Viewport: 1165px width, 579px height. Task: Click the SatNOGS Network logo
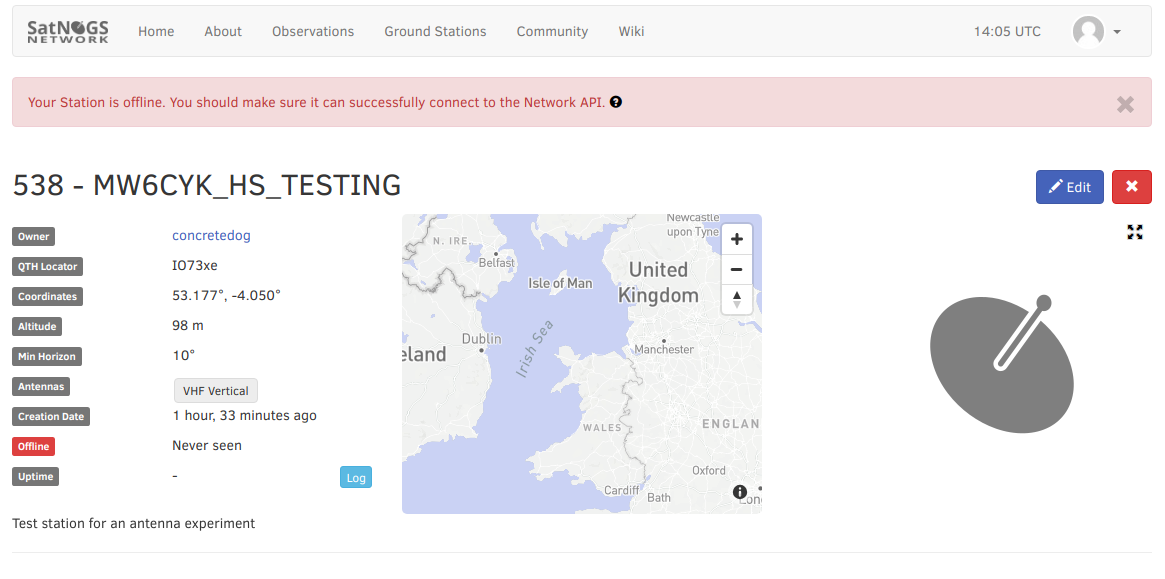[x=68, y=31]
